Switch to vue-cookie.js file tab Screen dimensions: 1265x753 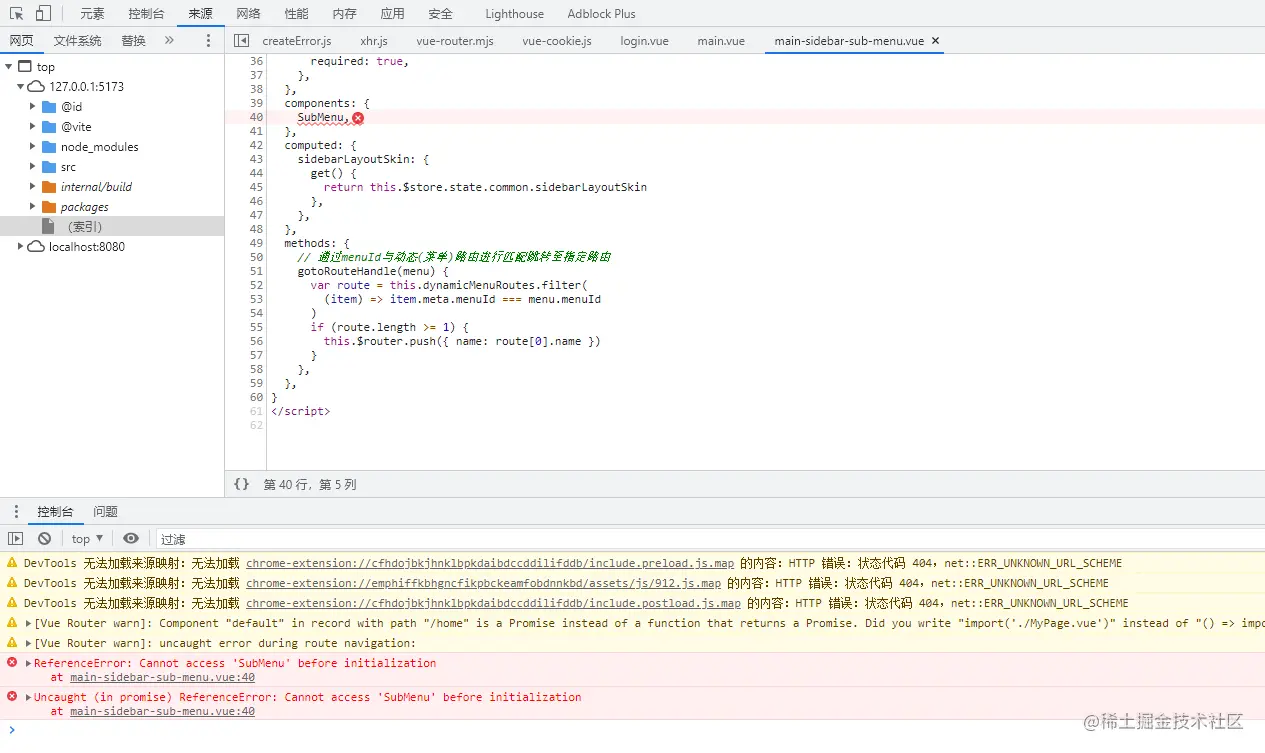557,41
